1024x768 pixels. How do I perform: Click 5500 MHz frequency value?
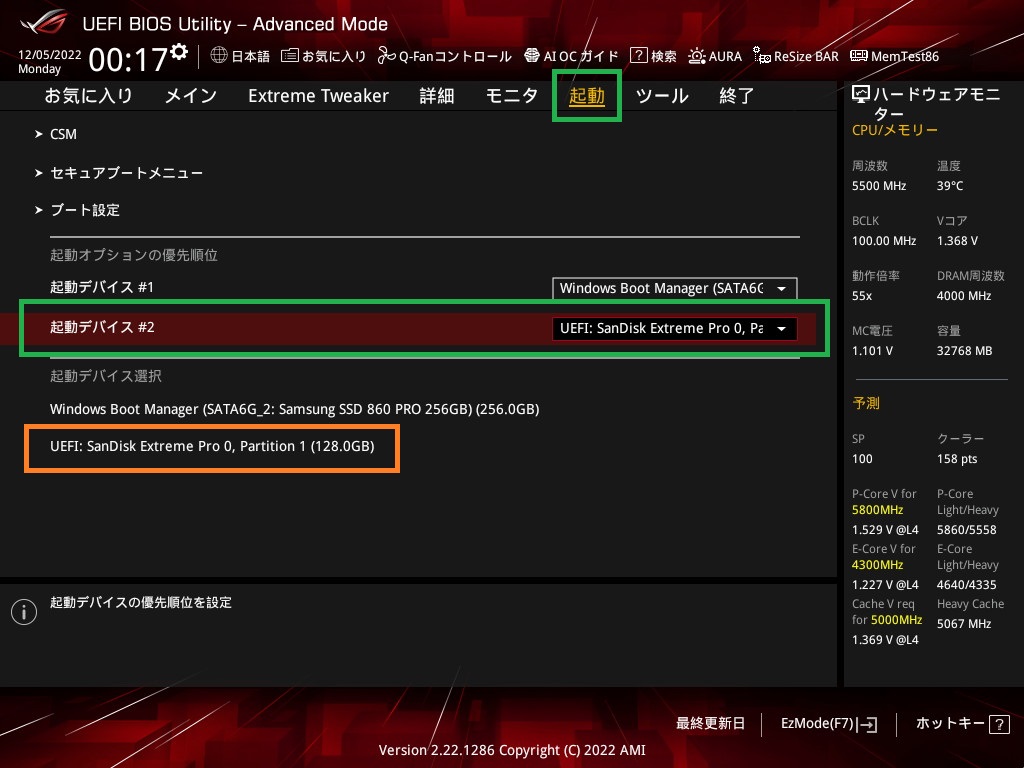point(879,186)
